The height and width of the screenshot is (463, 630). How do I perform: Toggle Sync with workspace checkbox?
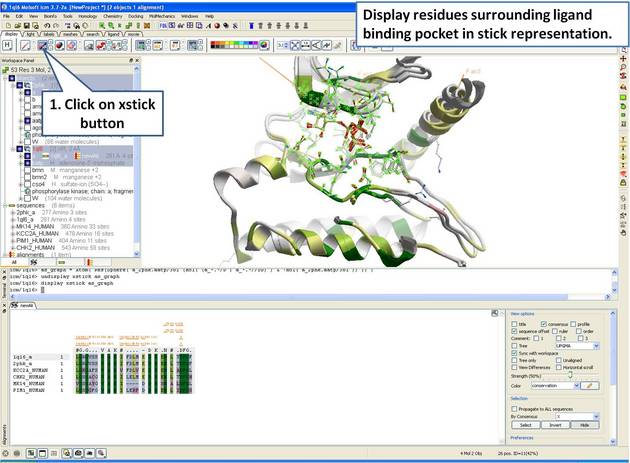(515, 353)
